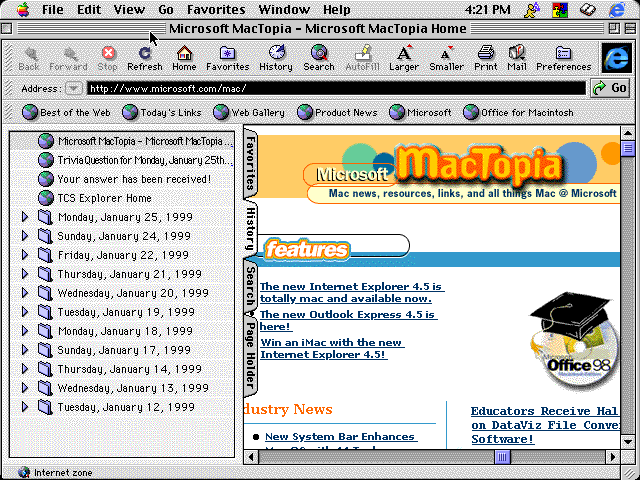Open the Go menu

[166, 9]
